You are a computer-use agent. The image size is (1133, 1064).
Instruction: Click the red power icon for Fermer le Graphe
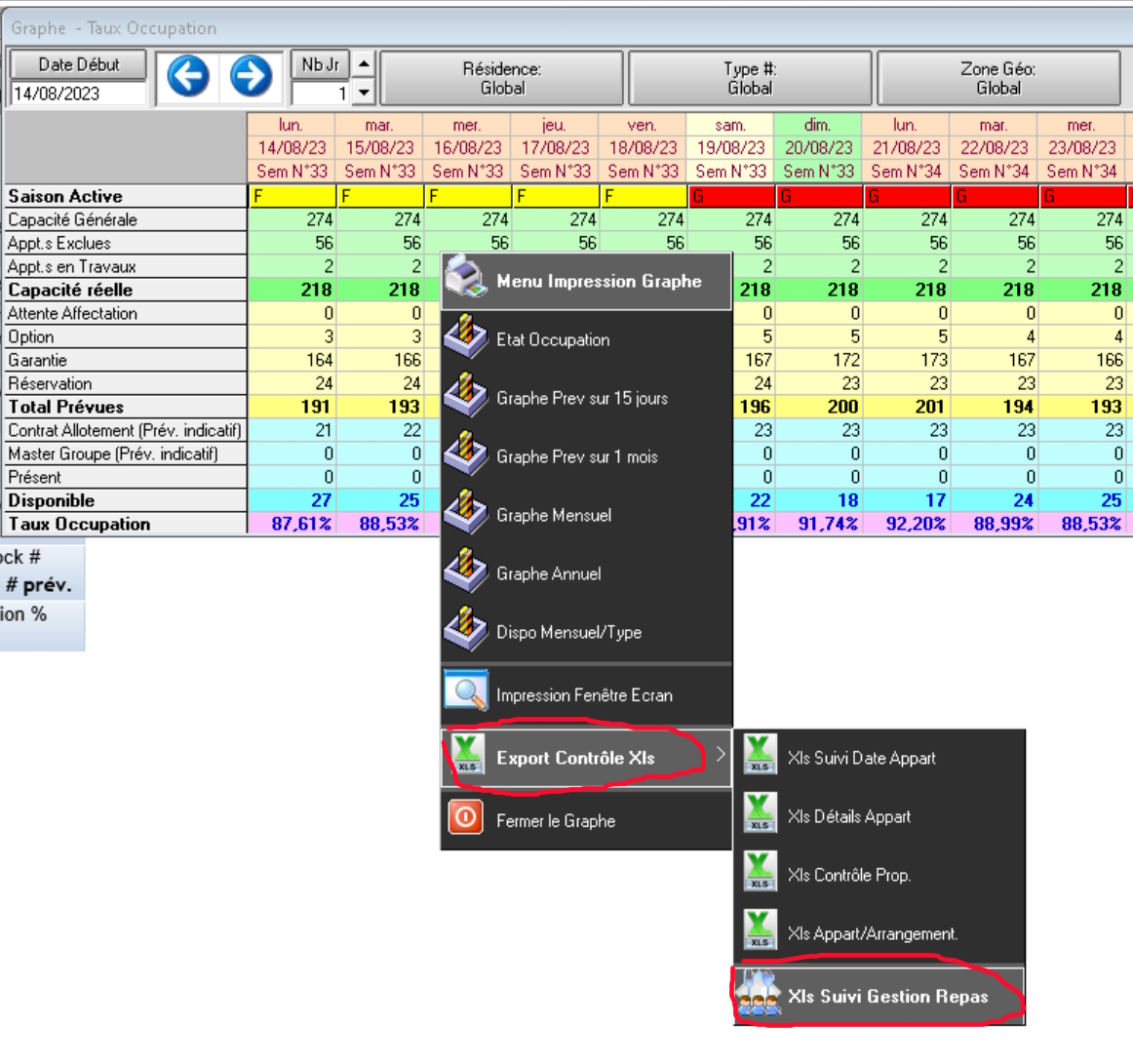[466, 817]
